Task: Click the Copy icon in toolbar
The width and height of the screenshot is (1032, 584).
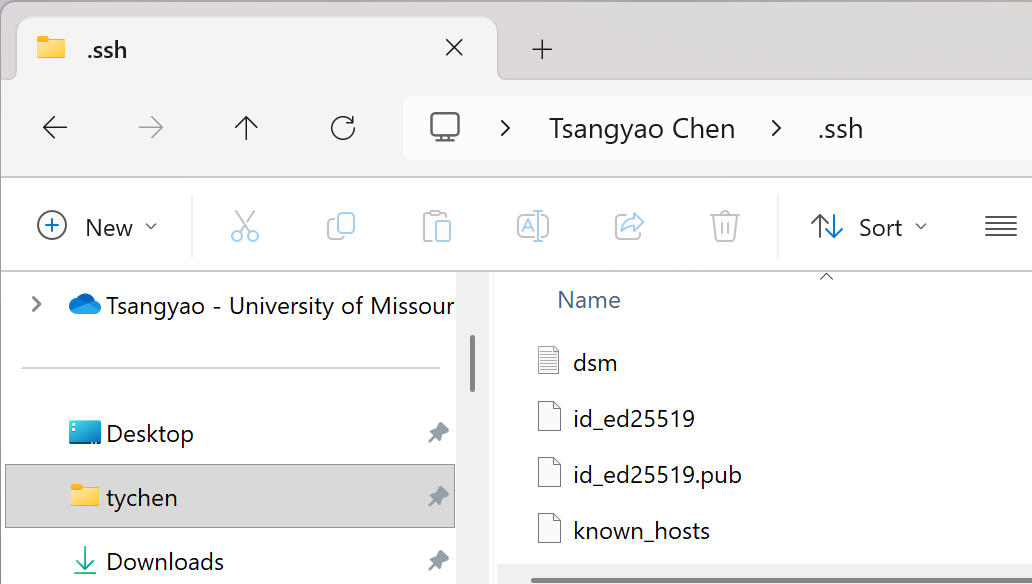Action: (x=341, y=226)
